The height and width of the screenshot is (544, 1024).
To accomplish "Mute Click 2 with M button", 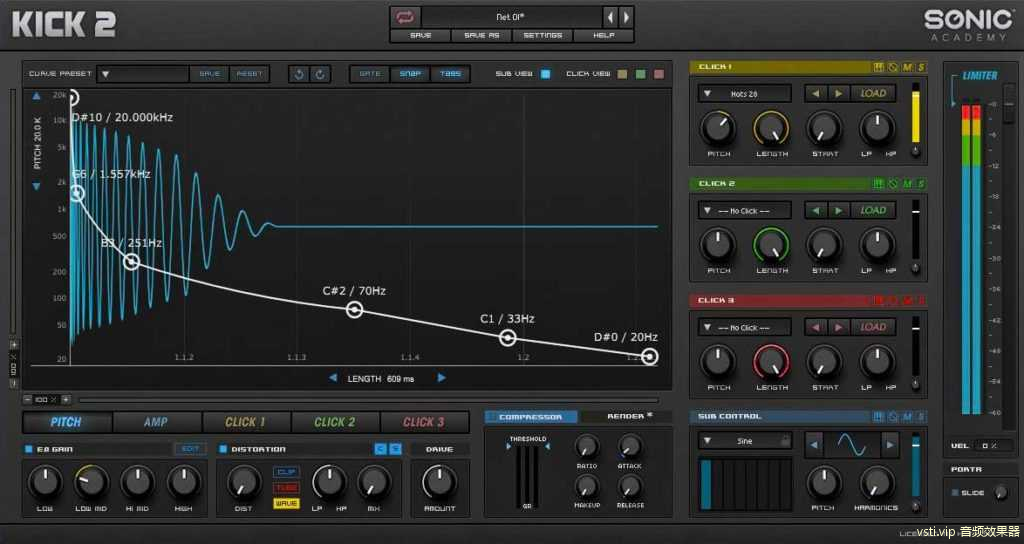I will click(907, 184).
